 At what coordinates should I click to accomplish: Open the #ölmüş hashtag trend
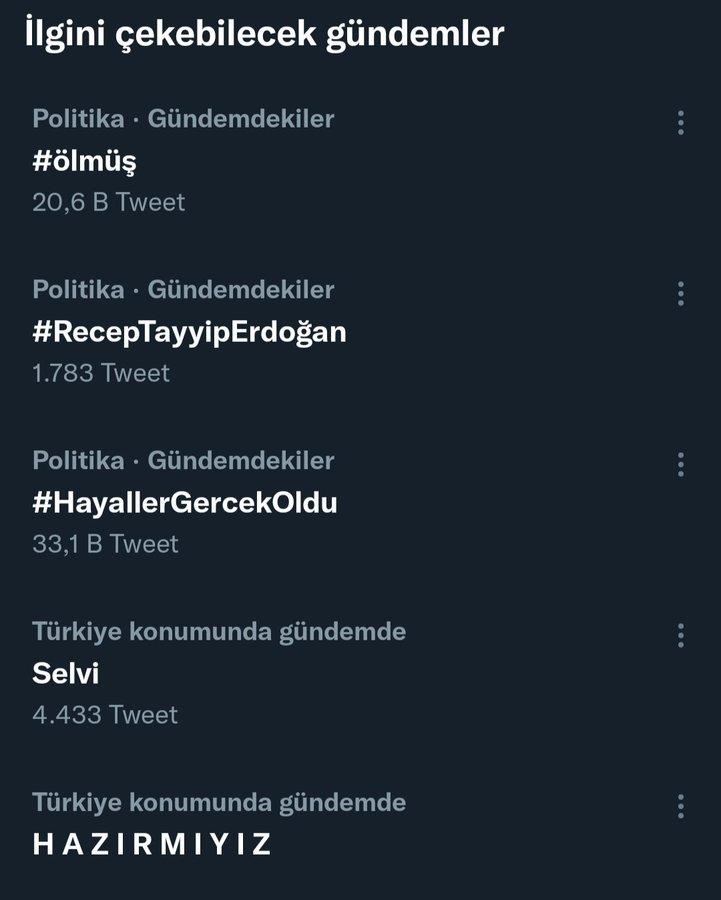click(x=84, y=161)
